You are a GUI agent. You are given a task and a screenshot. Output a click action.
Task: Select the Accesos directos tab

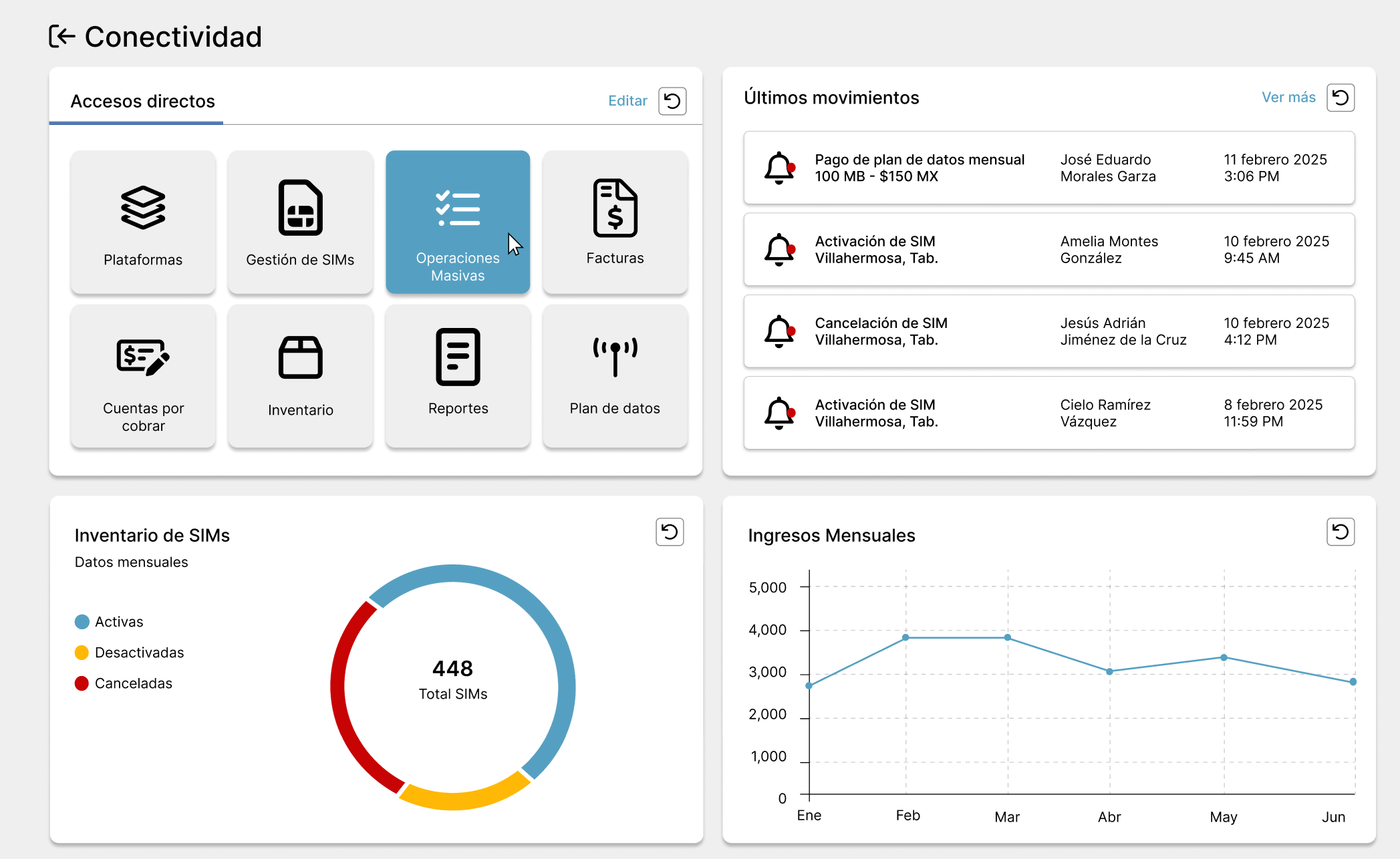coord(142,102)
